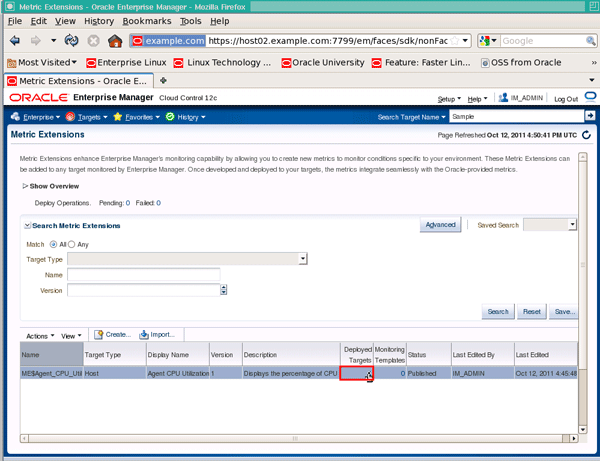This screenshot has height=461, width=600.
Task: Open the Targets menu with target icon
Action: tap(86, 117)
